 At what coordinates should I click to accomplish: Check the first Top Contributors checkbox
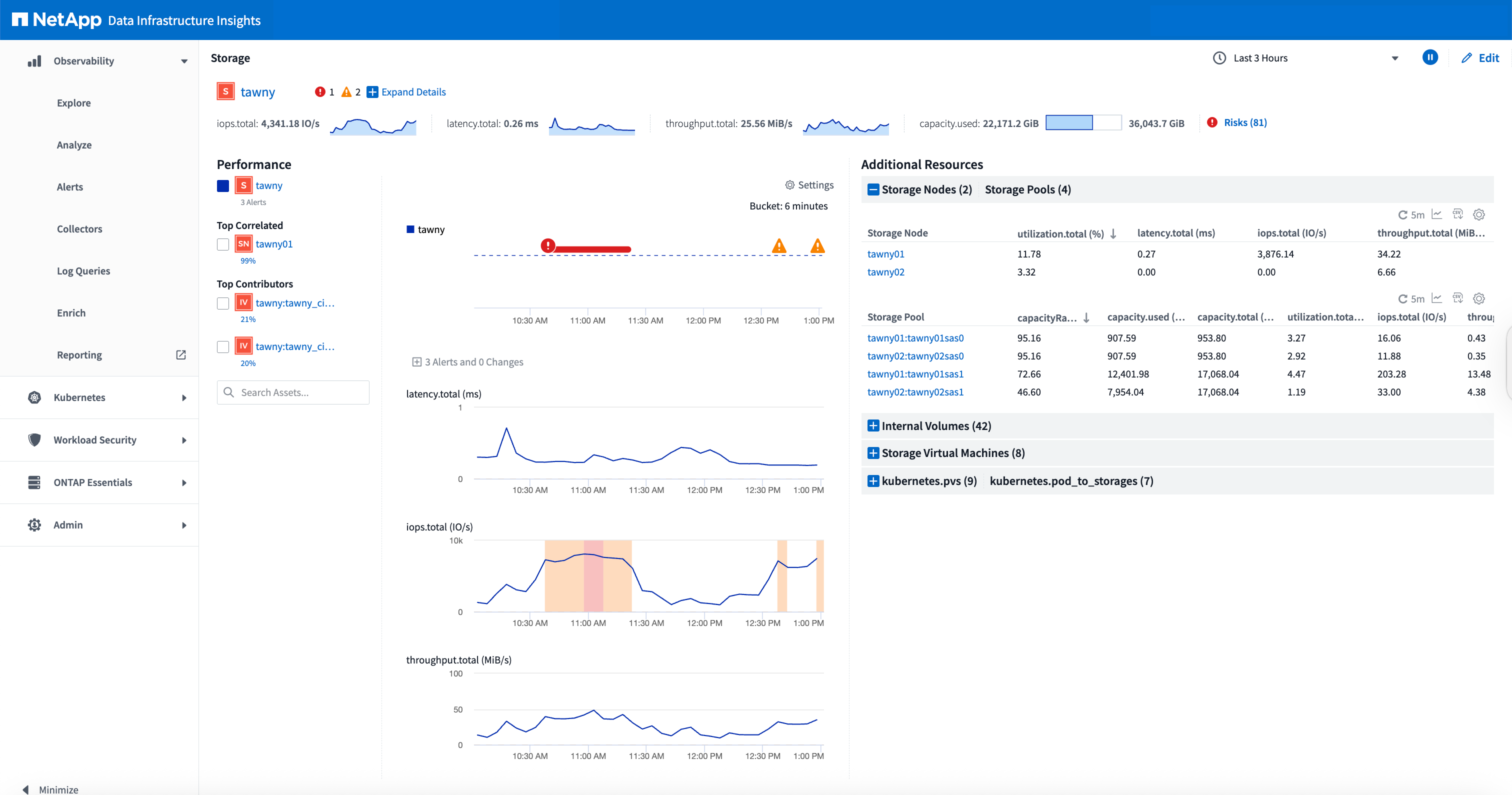(x=223, y=303)
